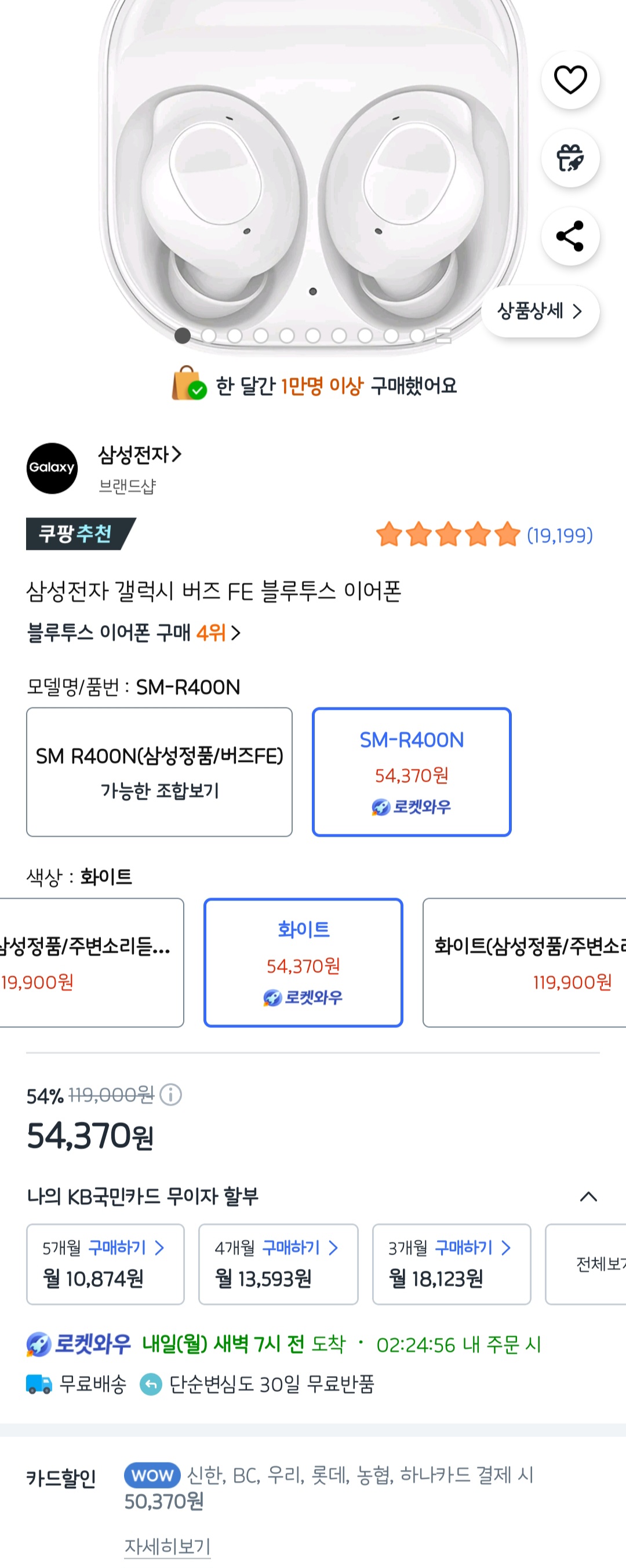Screen dimensions: 626x1568
Task: Tap the heart wishlist icon
Action: [x=570, y=80]
